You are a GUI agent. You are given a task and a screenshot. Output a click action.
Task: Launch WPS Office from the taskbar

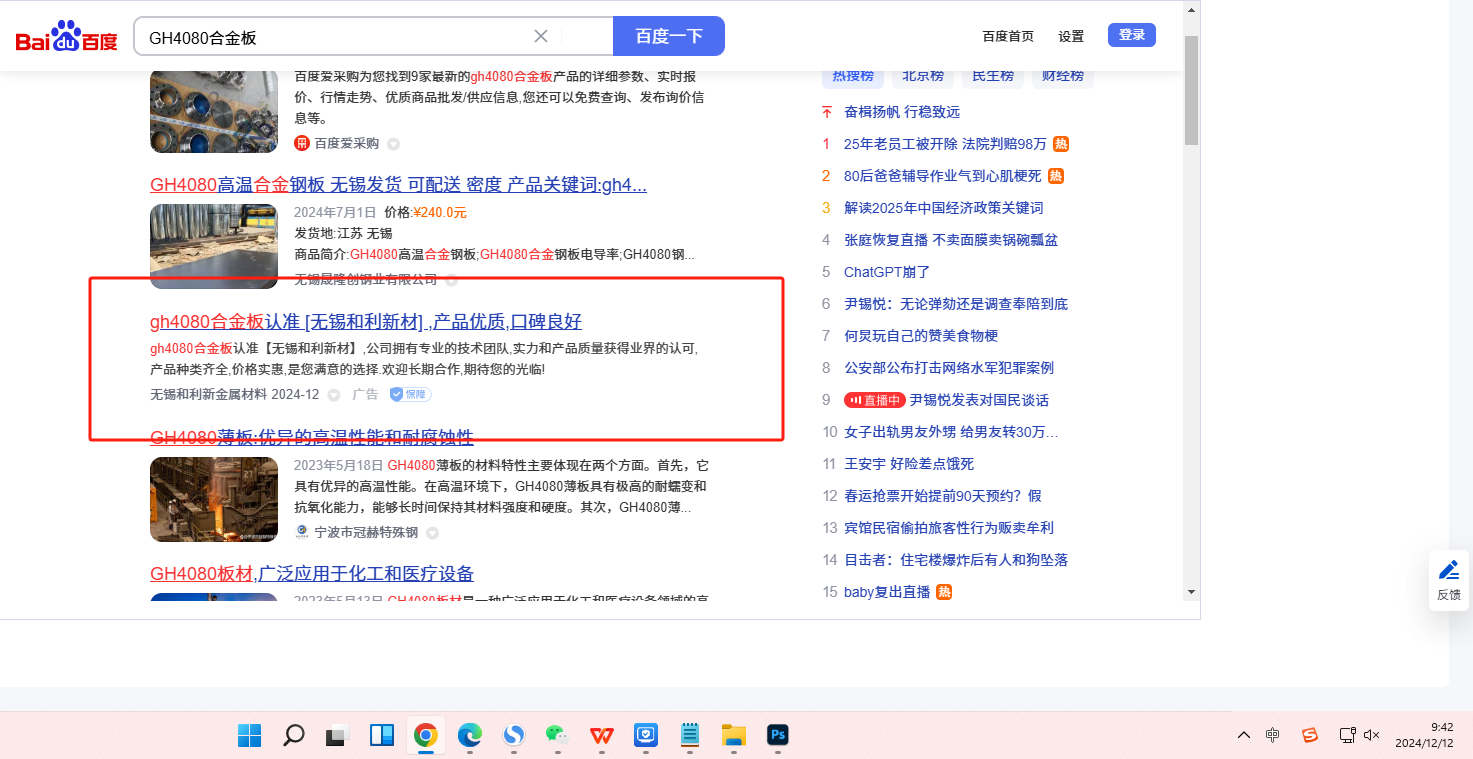602,736
